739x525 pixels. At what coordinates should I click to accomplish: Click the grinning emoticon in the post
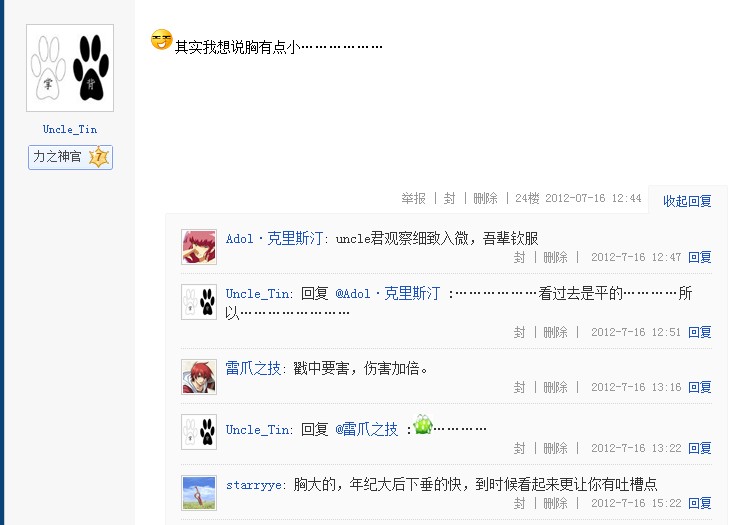[162, 40]
